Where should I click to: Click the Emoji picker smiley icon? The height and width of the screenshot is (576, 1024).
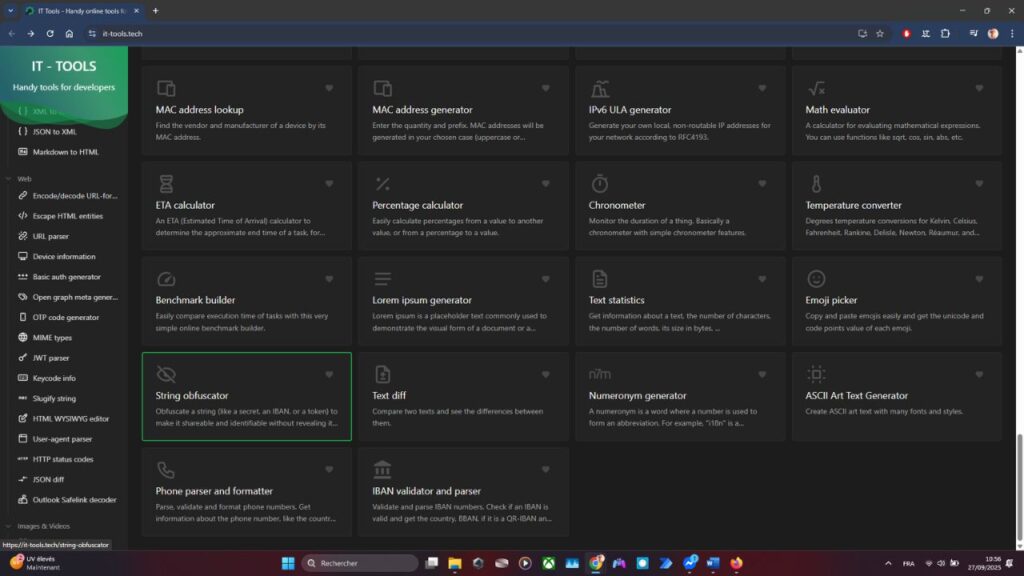click(816, 279)
